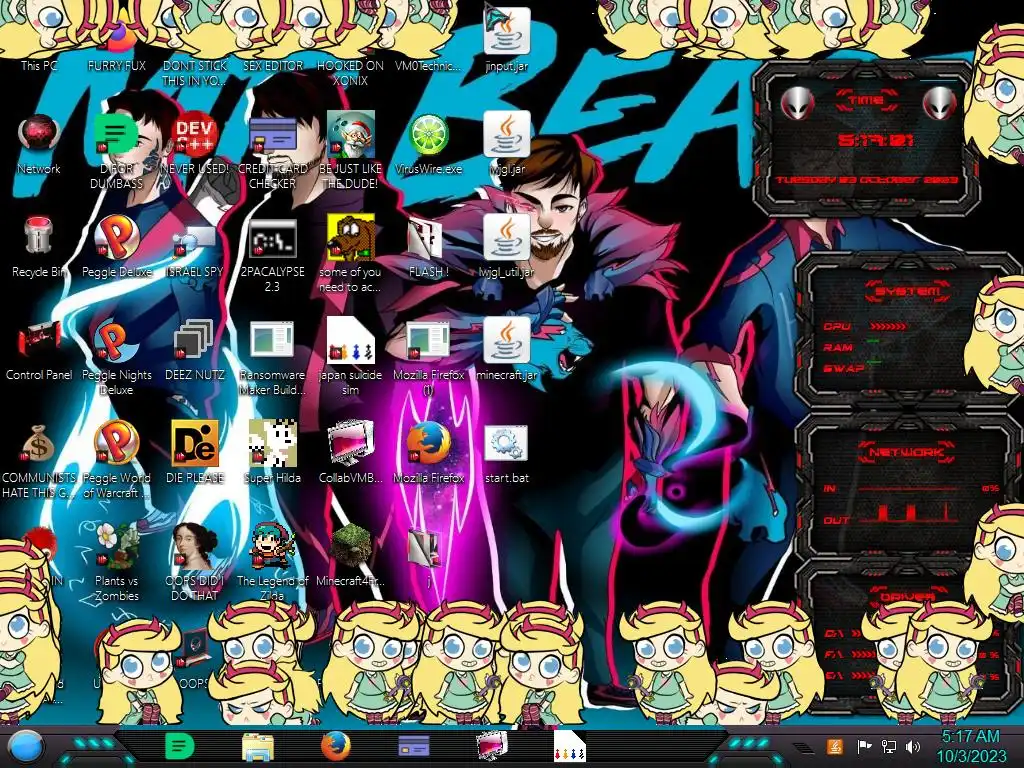Image resolution: width=1024 pixels, height=768 pixels.
Task: Click the volume speaker tray icon
Action: coord(913,746)
